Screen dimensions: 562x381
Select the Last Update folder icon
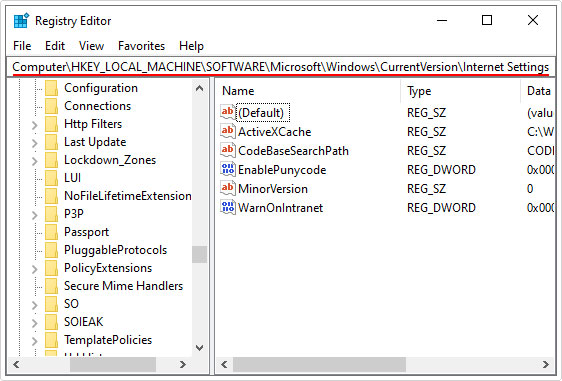(x=51, y=142)
